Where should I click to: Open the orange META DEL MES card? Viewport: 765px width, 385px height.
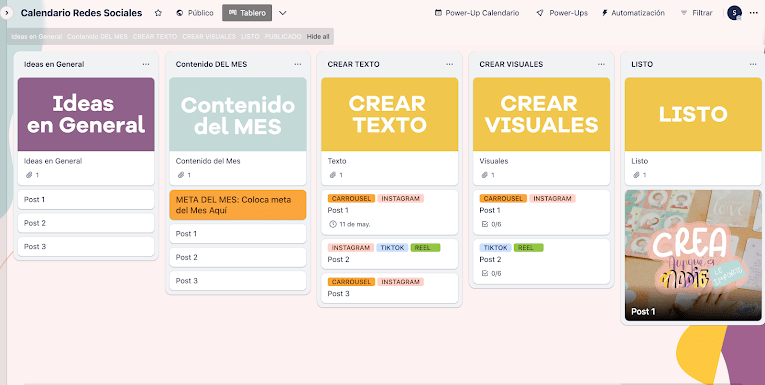pyautogui.click(x=238, y=205)
